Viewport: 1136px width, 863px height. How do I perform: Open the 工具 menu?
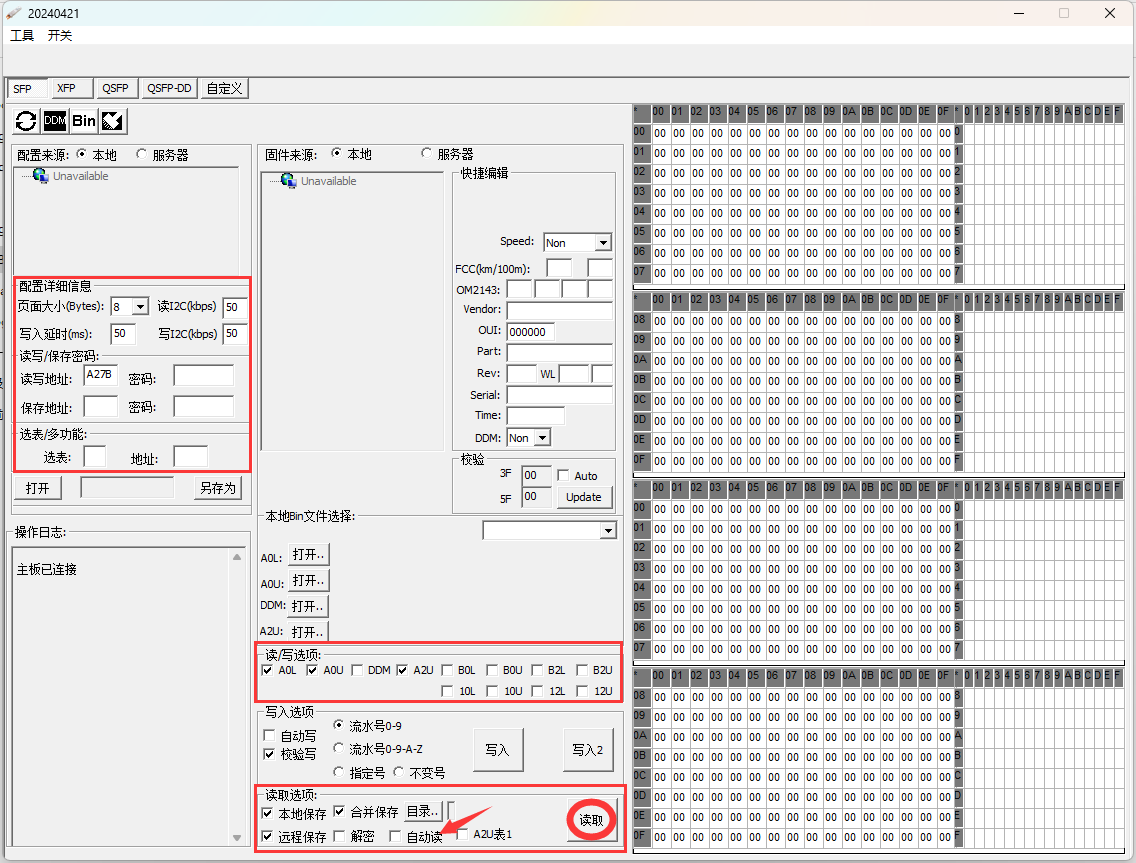22,35
